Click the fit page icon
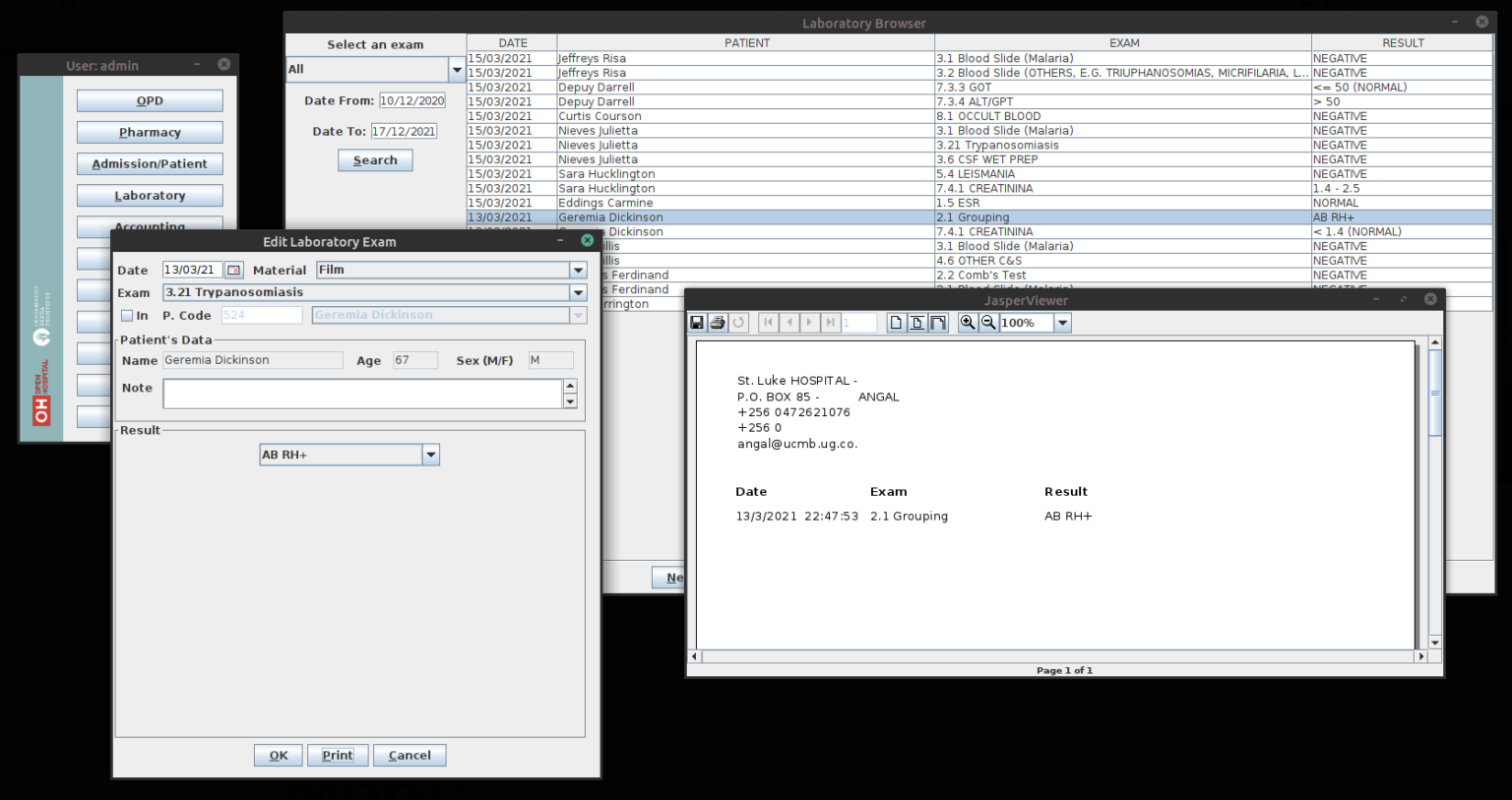Viewport: 1512px width, 800px height. [x=916, y=323]
